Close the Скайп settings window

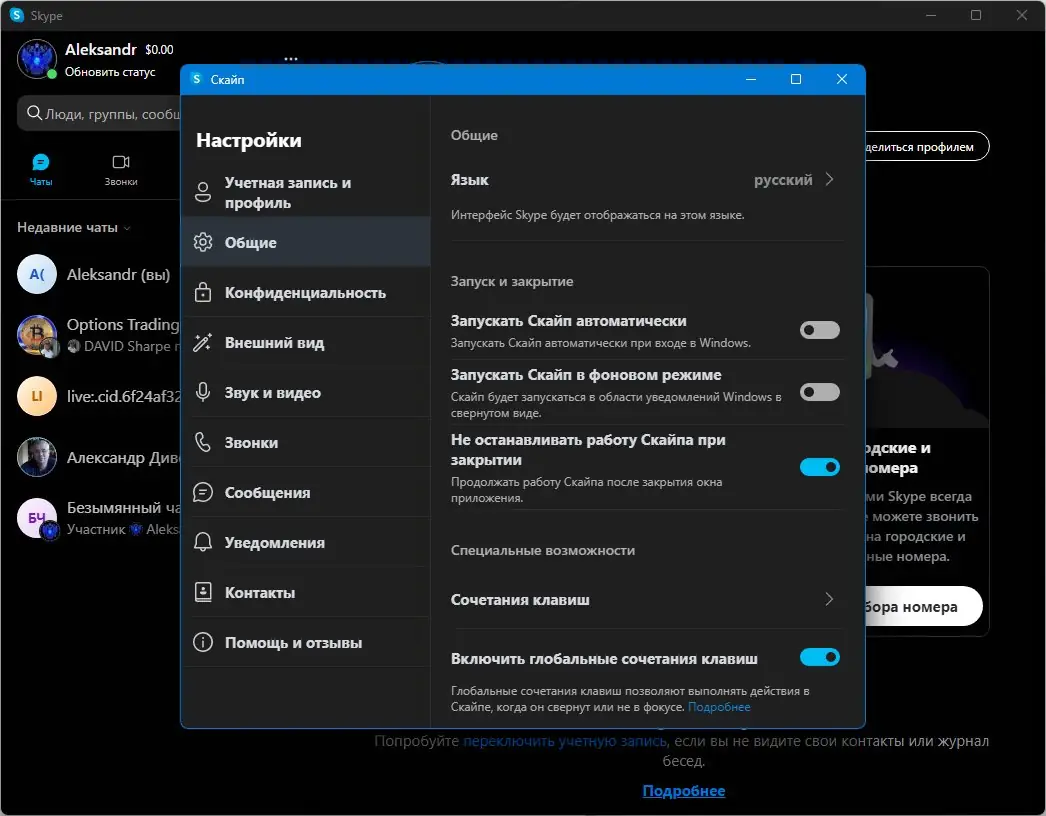[x=842, y=79]
